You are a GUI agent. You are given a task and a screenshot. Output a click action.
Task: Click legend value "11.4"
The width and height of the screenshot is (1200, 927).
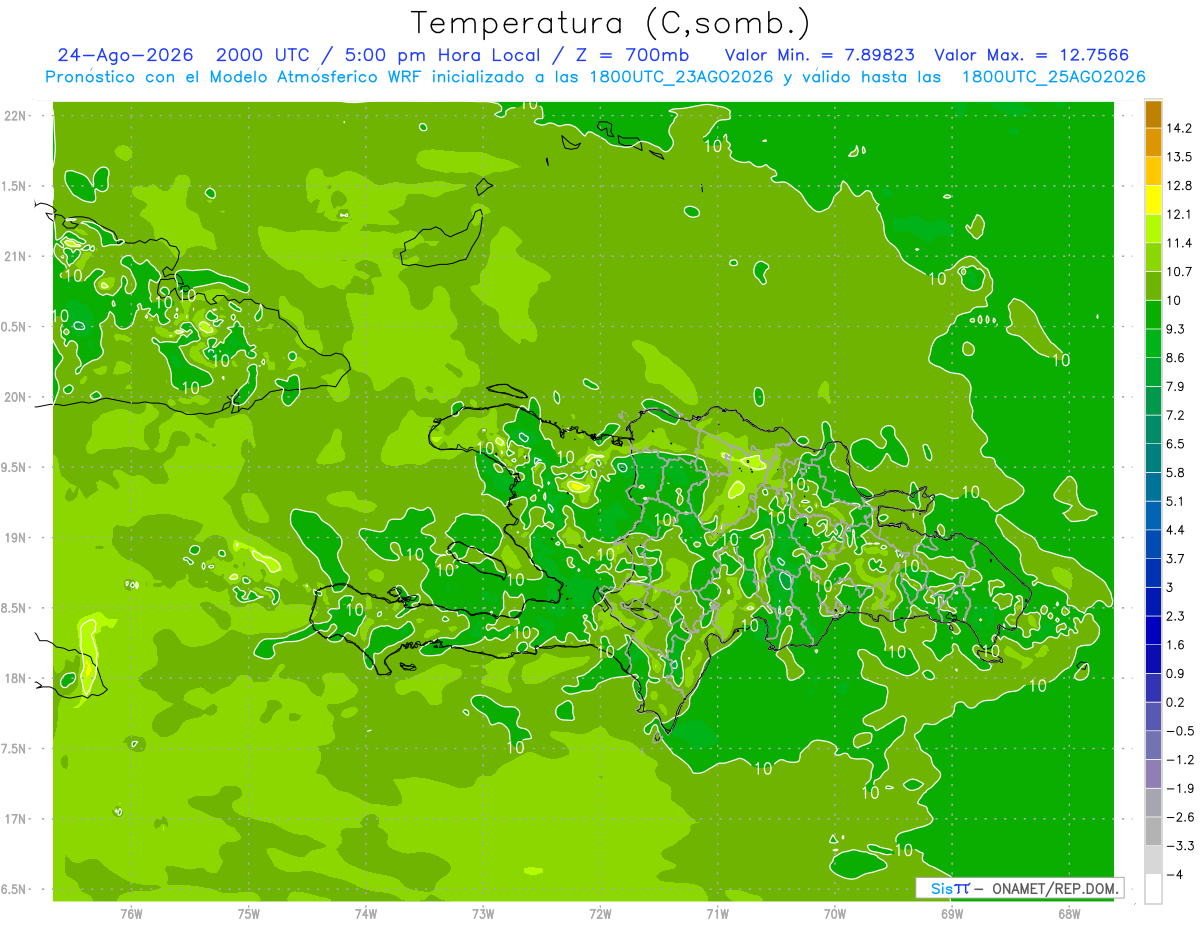click(x=1179, y=243)
